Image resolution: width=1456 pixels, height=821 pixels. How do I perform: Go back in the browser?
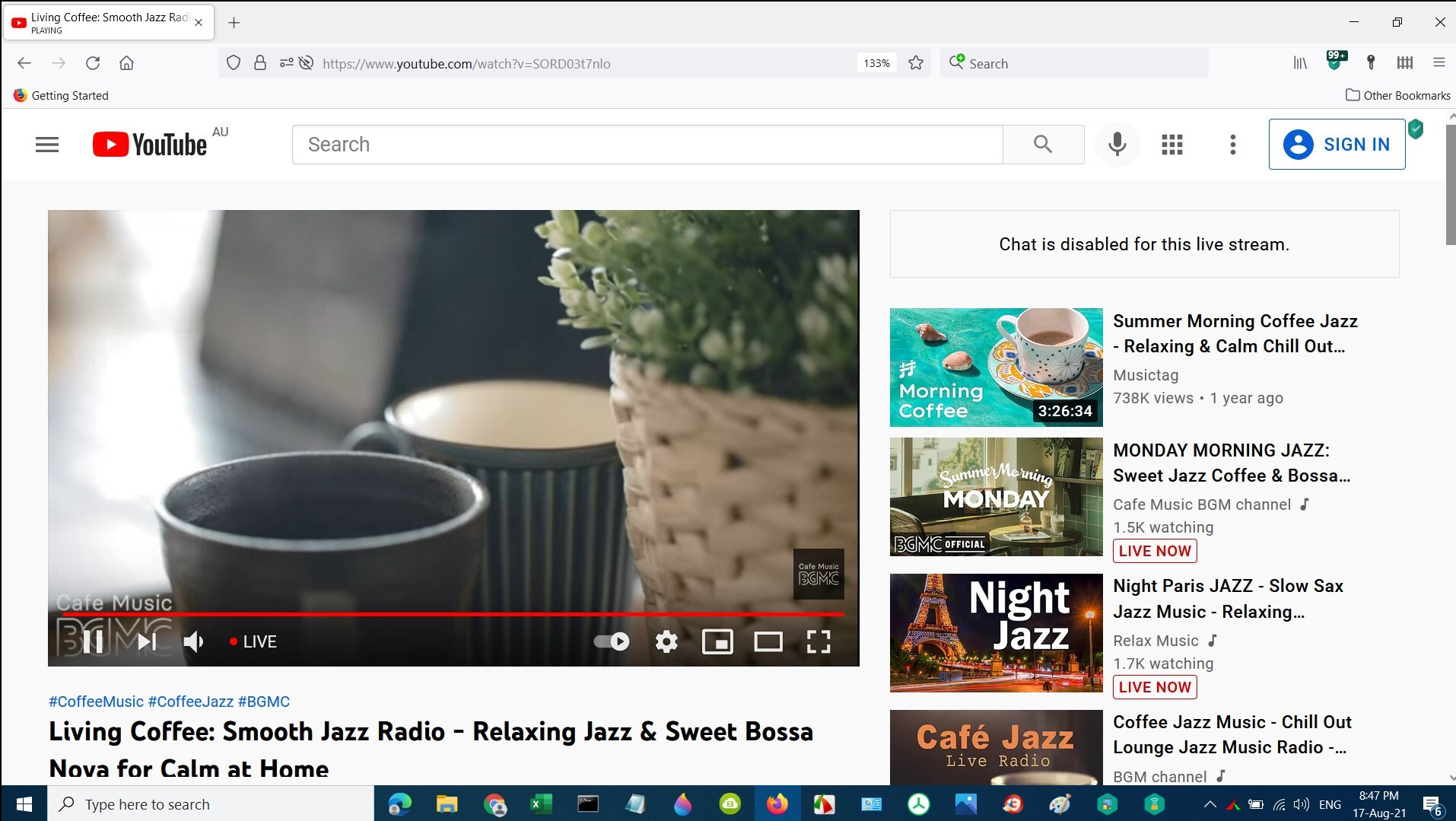click(24, 63)
